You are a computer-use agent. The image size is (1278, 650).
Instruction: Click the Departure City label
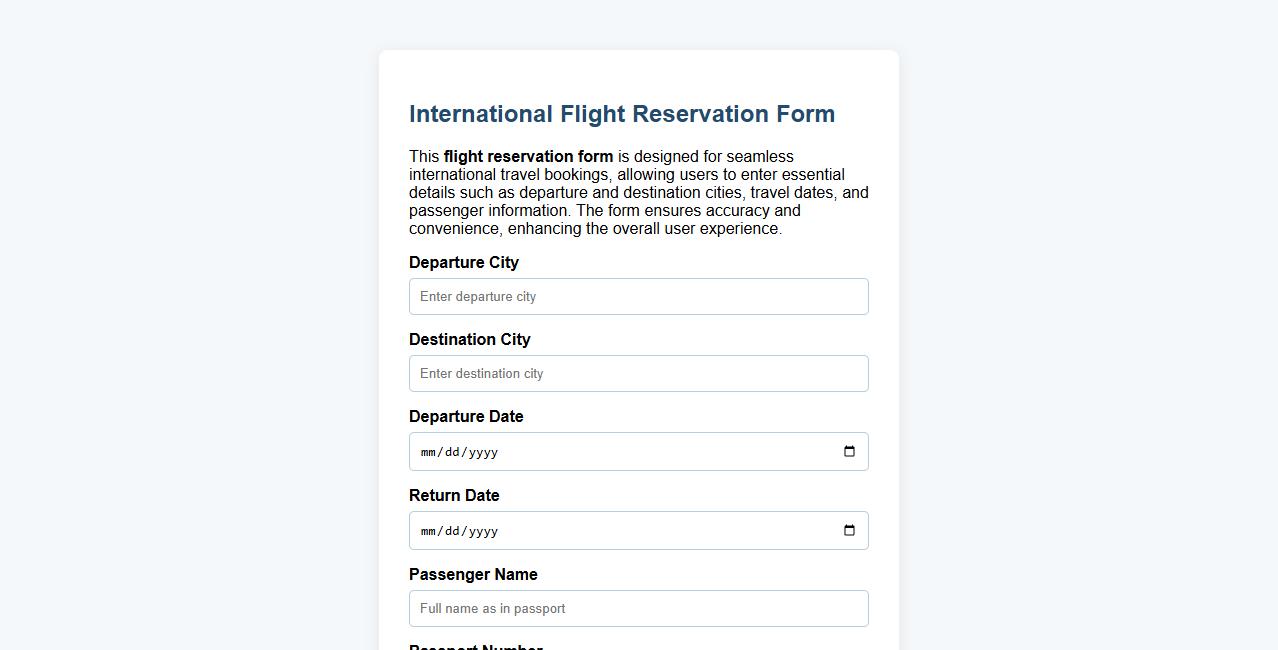463,262
